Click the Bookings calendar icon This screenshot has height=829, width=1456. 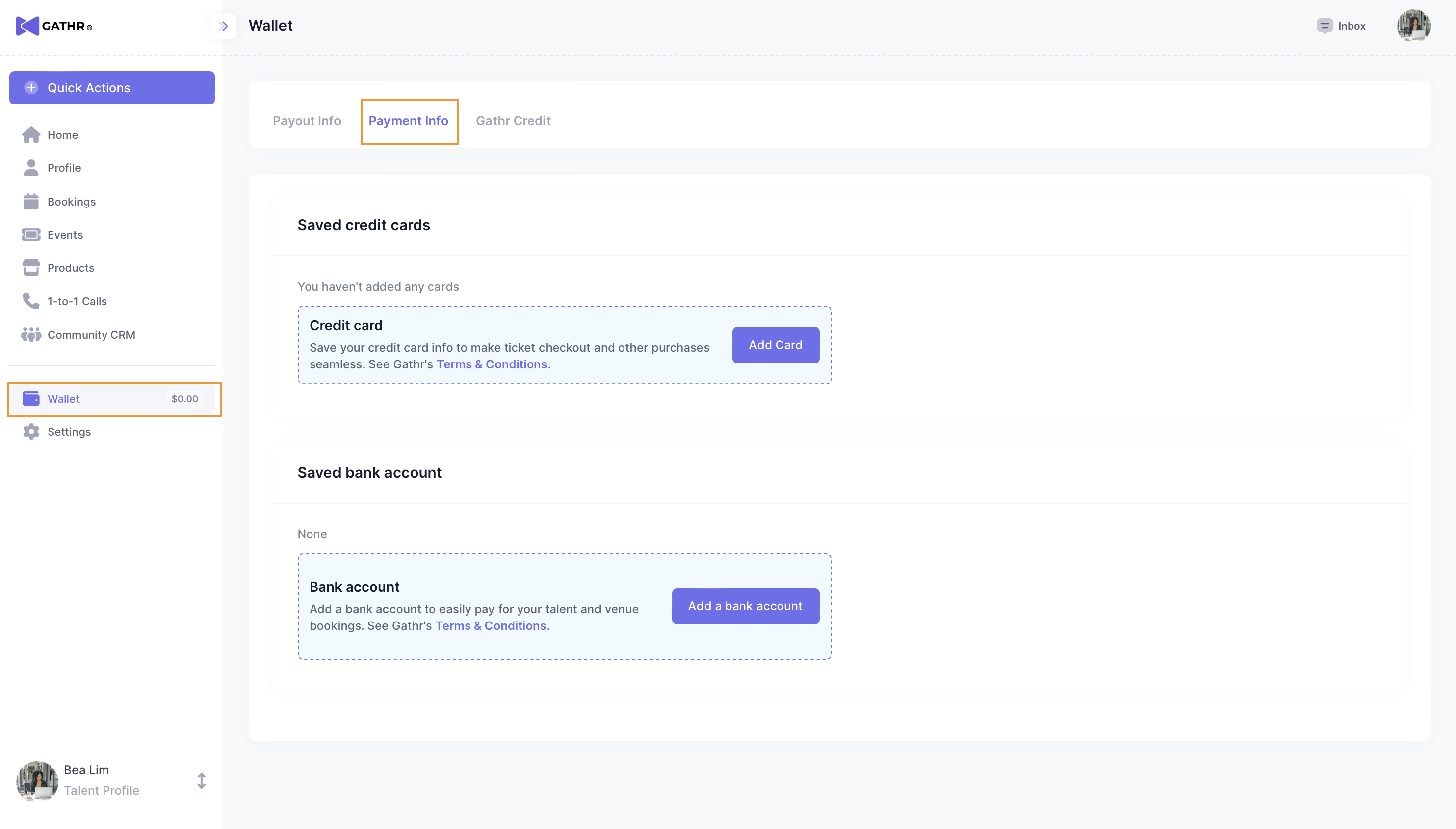point(31,202)
